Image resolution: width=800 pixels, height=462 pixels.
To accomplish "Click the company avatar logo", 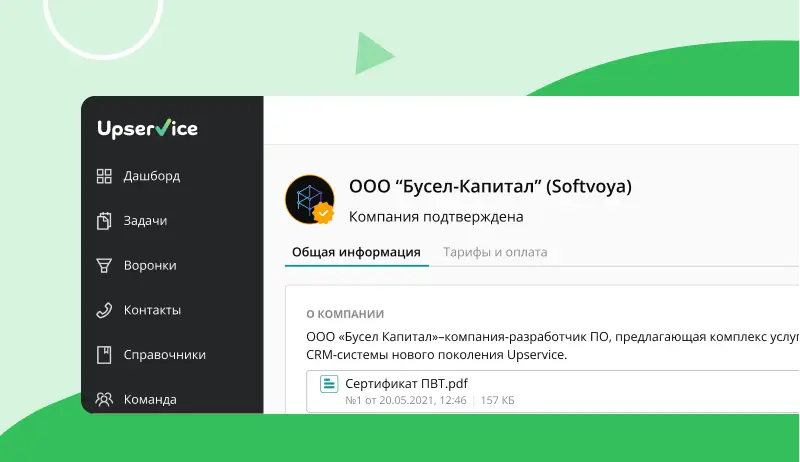I will tap(310, 200).
